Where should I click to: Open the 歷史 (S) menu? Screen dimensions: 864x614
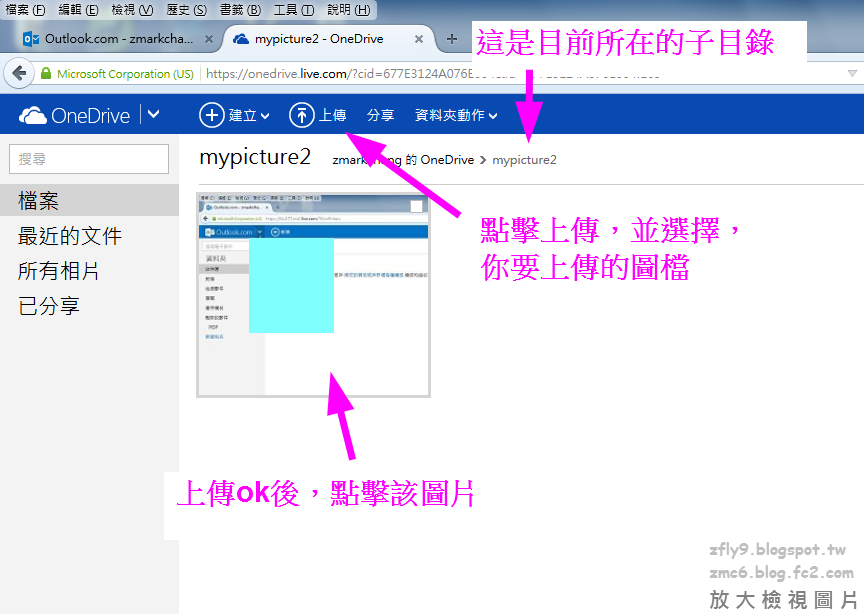pyautogui.click(x=186, y=9)
